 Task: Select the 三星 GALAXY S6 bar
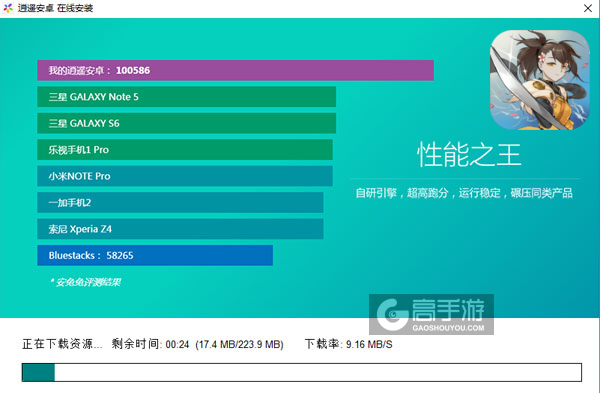pyautogui.click(x=187, y=123)
